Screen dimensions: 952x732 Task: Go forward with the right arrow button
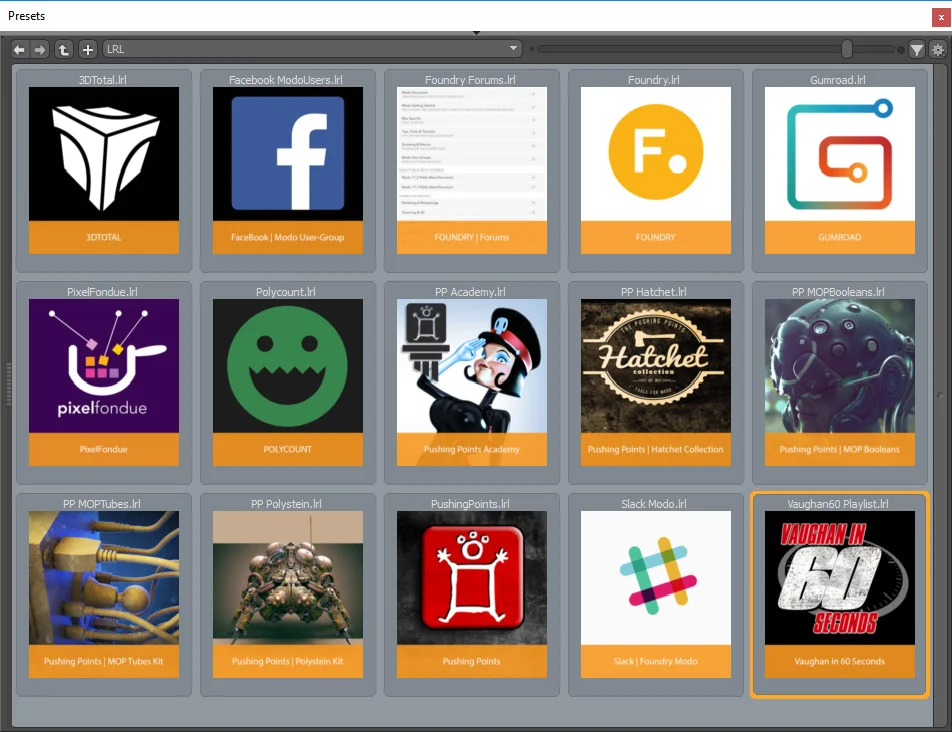(39, 49)
